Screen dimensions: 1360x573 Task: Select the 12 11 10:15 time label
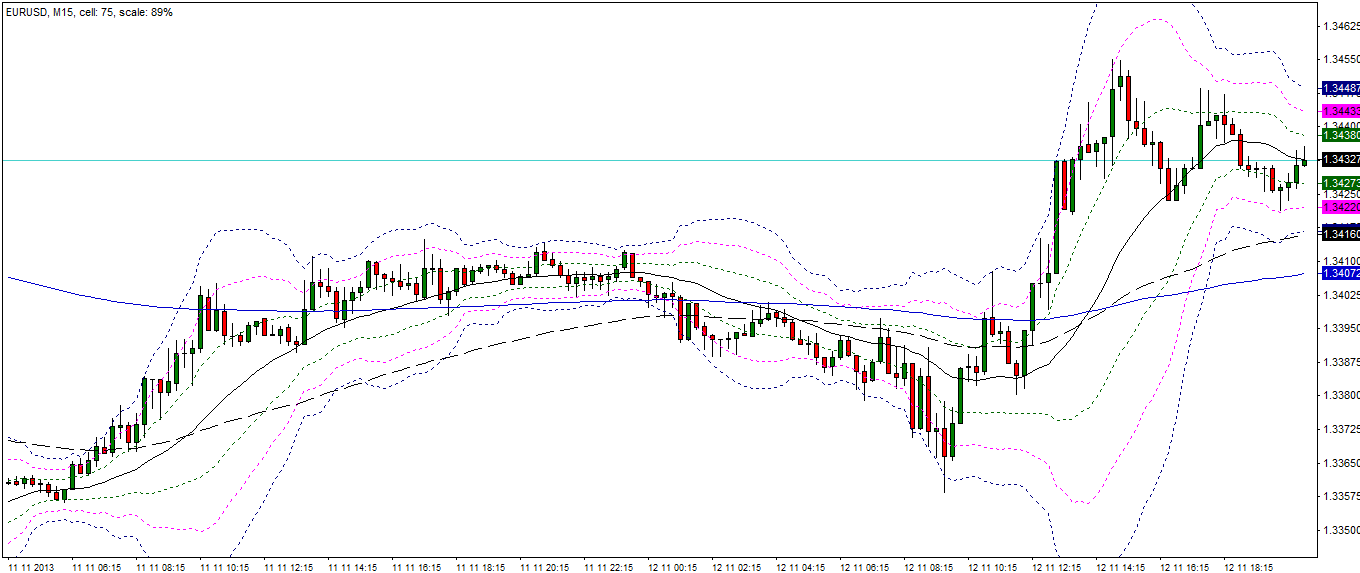point(992,566)
